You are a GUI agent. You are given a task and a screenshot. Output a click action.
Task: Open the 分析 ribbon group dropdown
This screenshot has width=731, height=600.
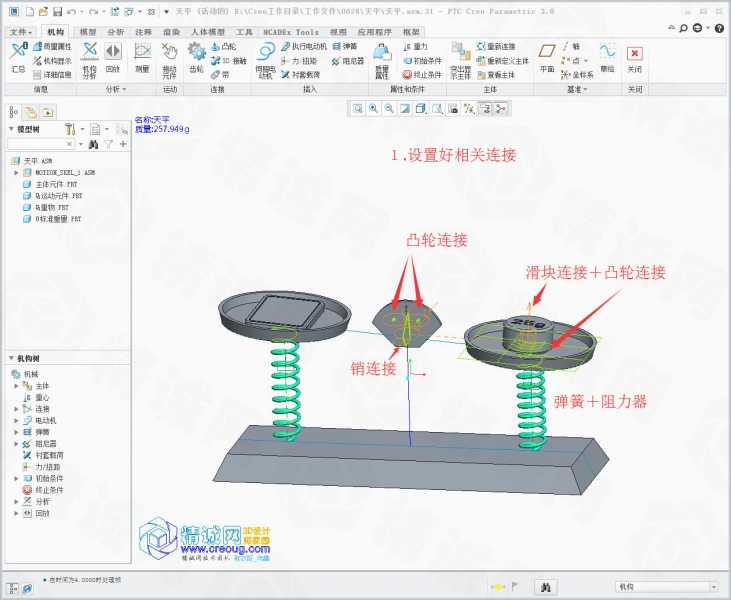pos(116,89)
